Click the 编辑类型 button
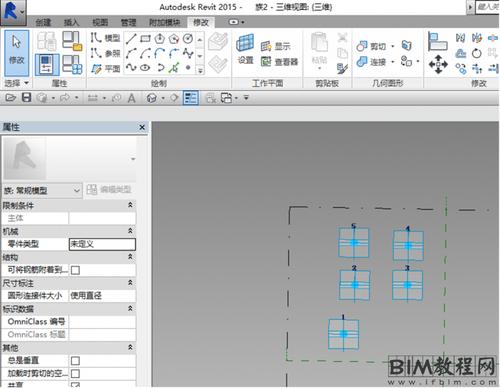The image size is (500, 388). coord(109,190)
